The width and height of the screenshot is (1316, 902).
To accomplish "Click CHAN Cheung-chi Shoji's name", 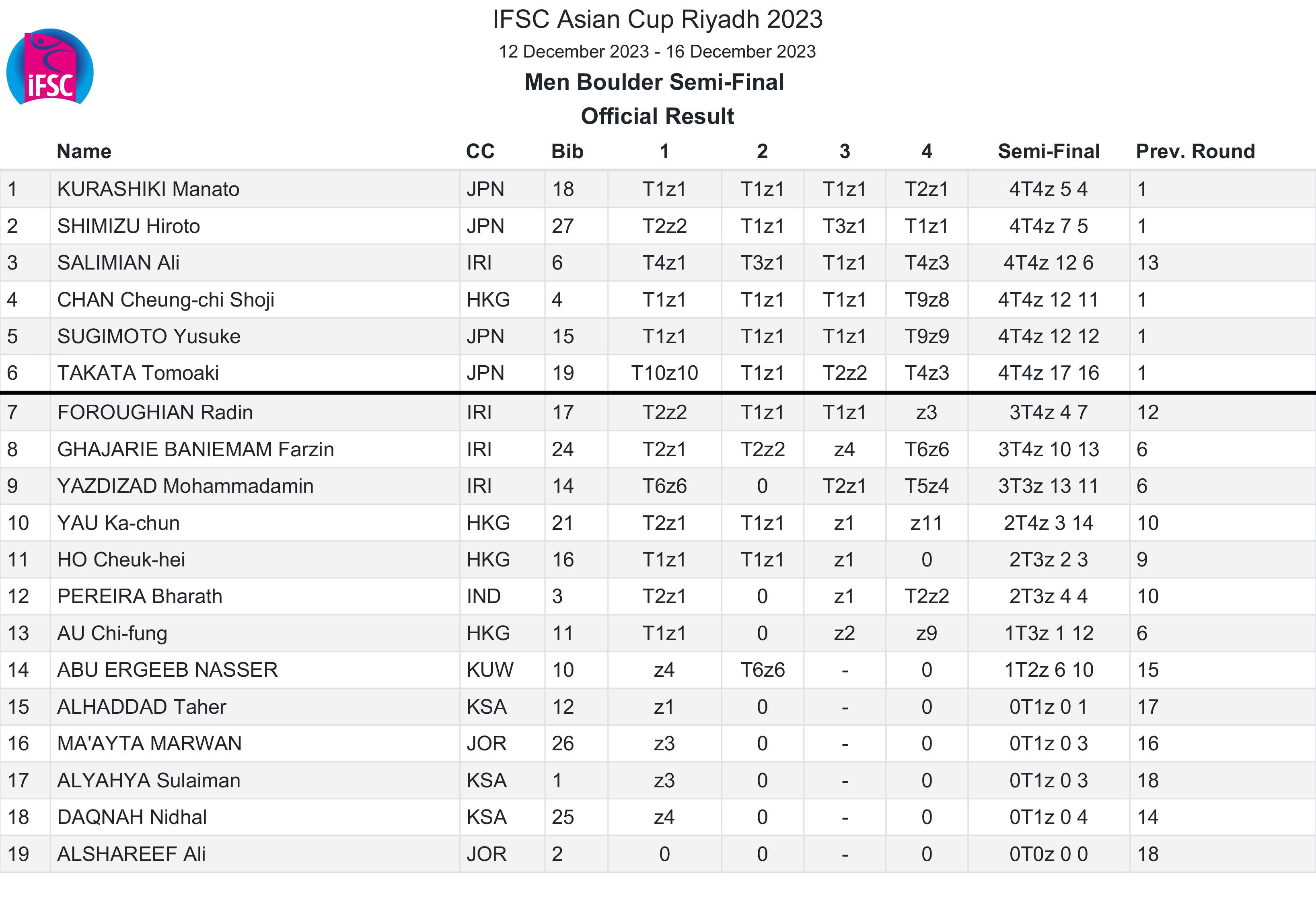I will [166, 300].
